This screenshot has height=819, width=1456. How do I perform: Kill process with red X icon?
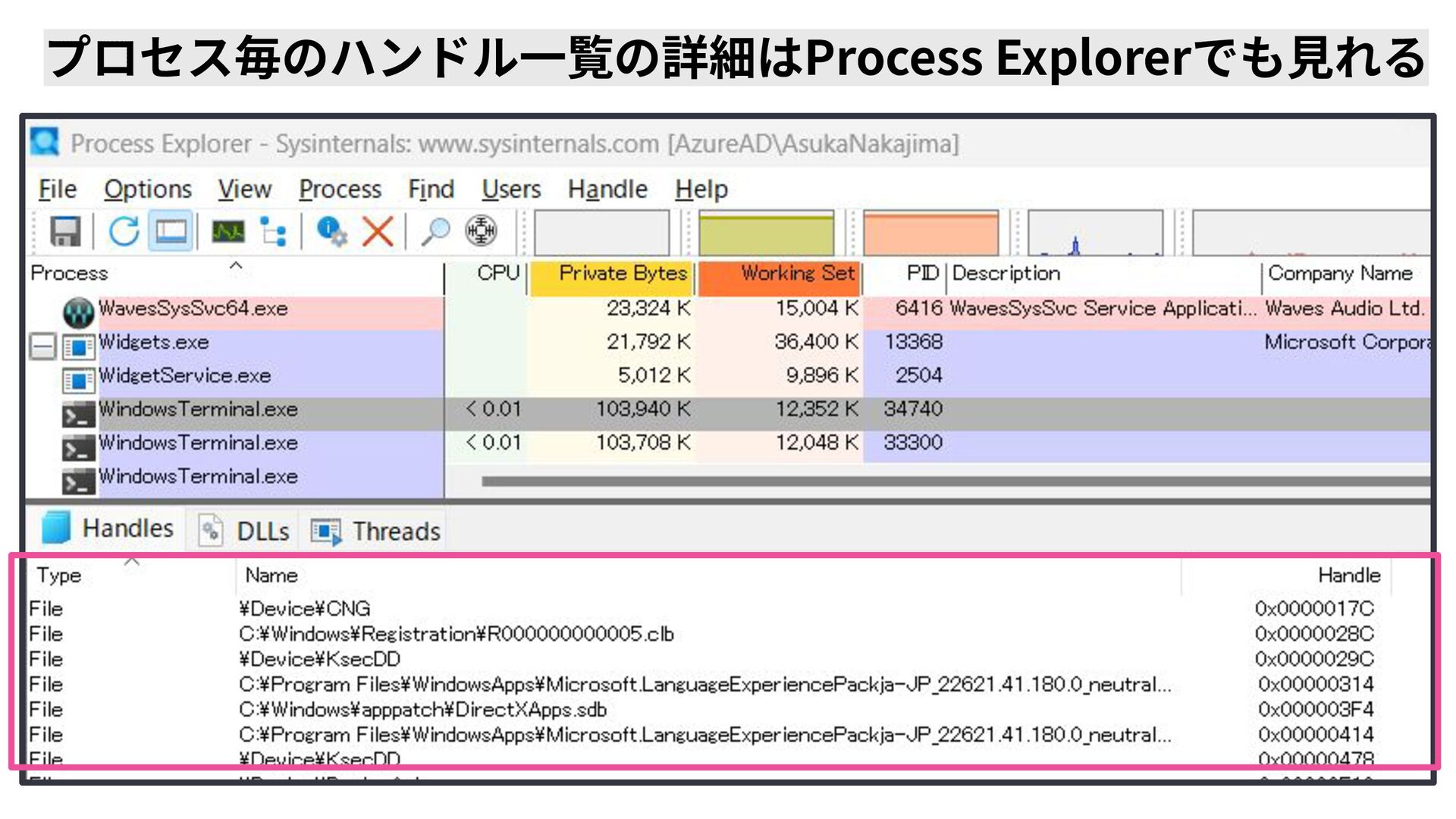(377, 231)
